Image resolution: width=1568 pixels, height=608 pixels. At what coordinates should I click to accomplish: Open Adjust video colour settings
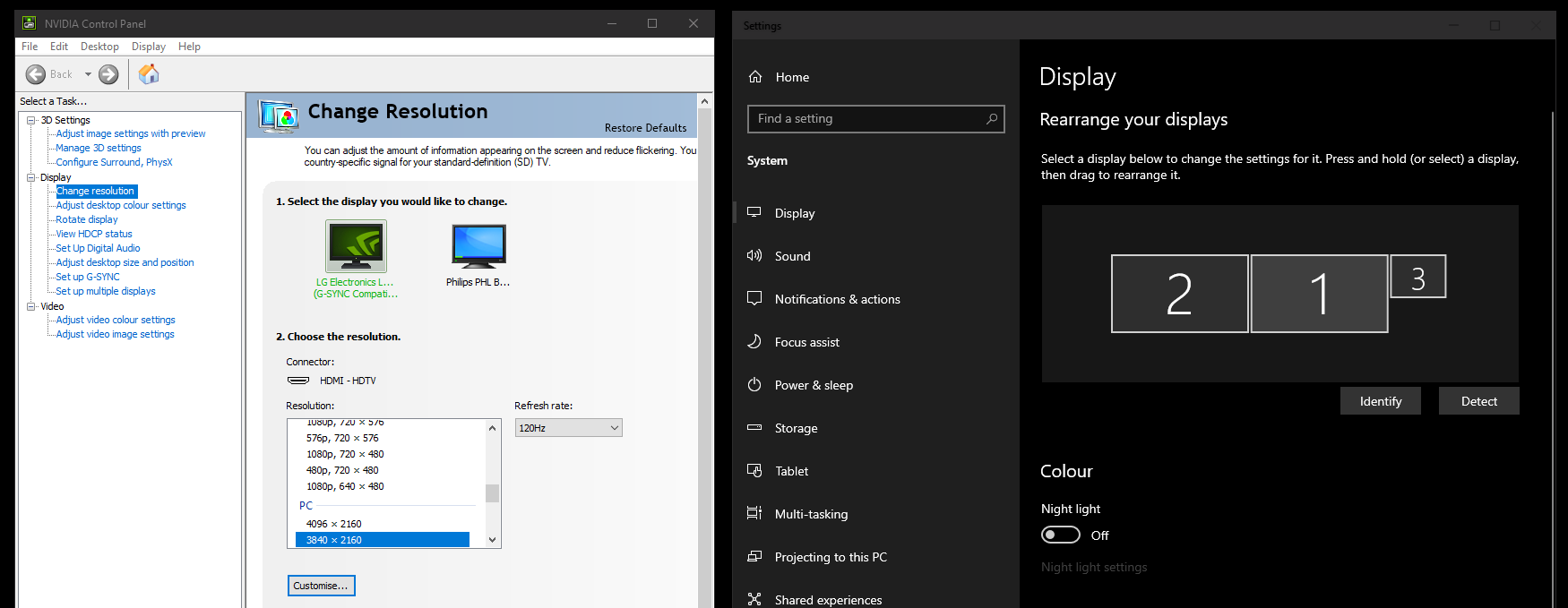116,320
